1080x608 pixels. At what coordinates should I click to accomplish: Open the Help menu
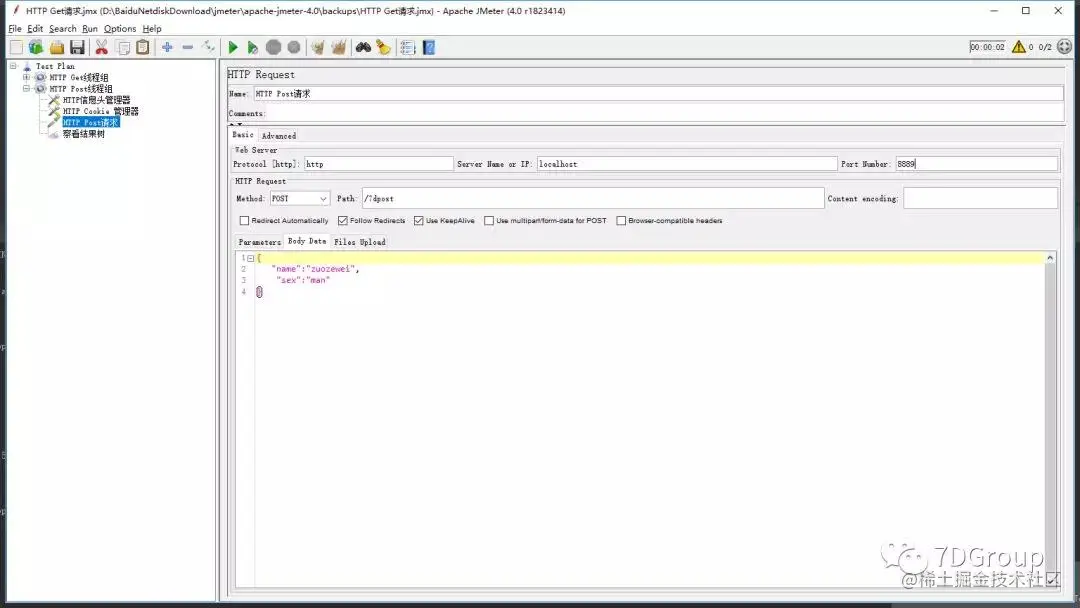(x=152, y=28)
